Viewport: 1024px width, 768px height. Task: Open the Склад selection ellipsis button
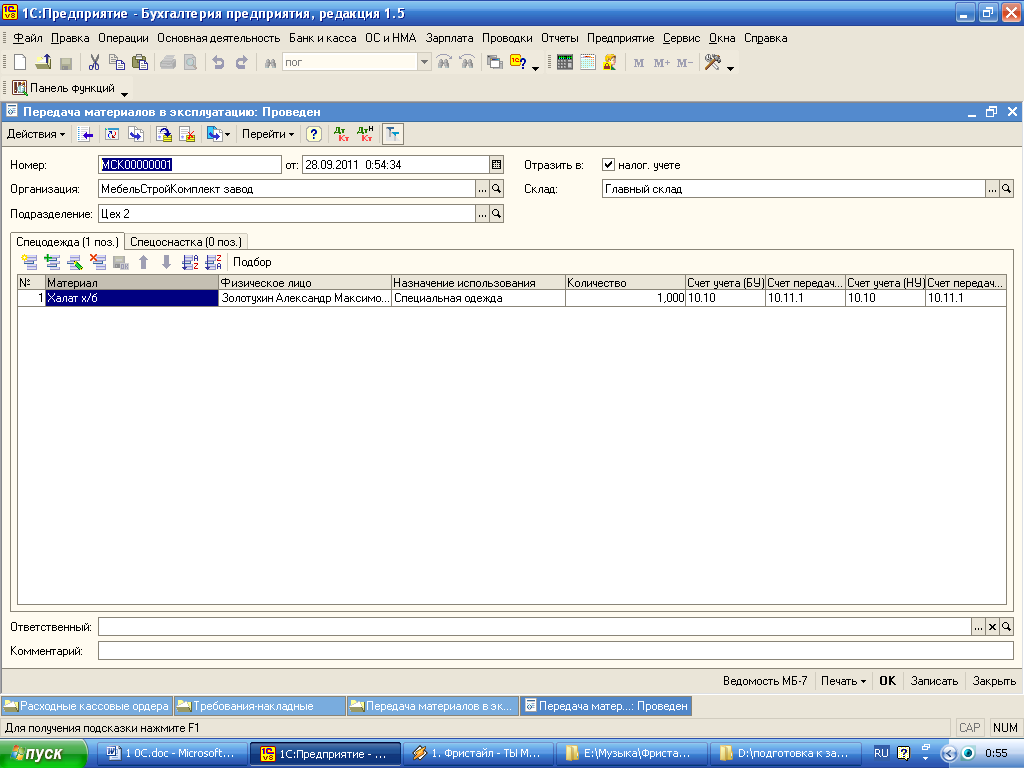click(x=992, y=189)
